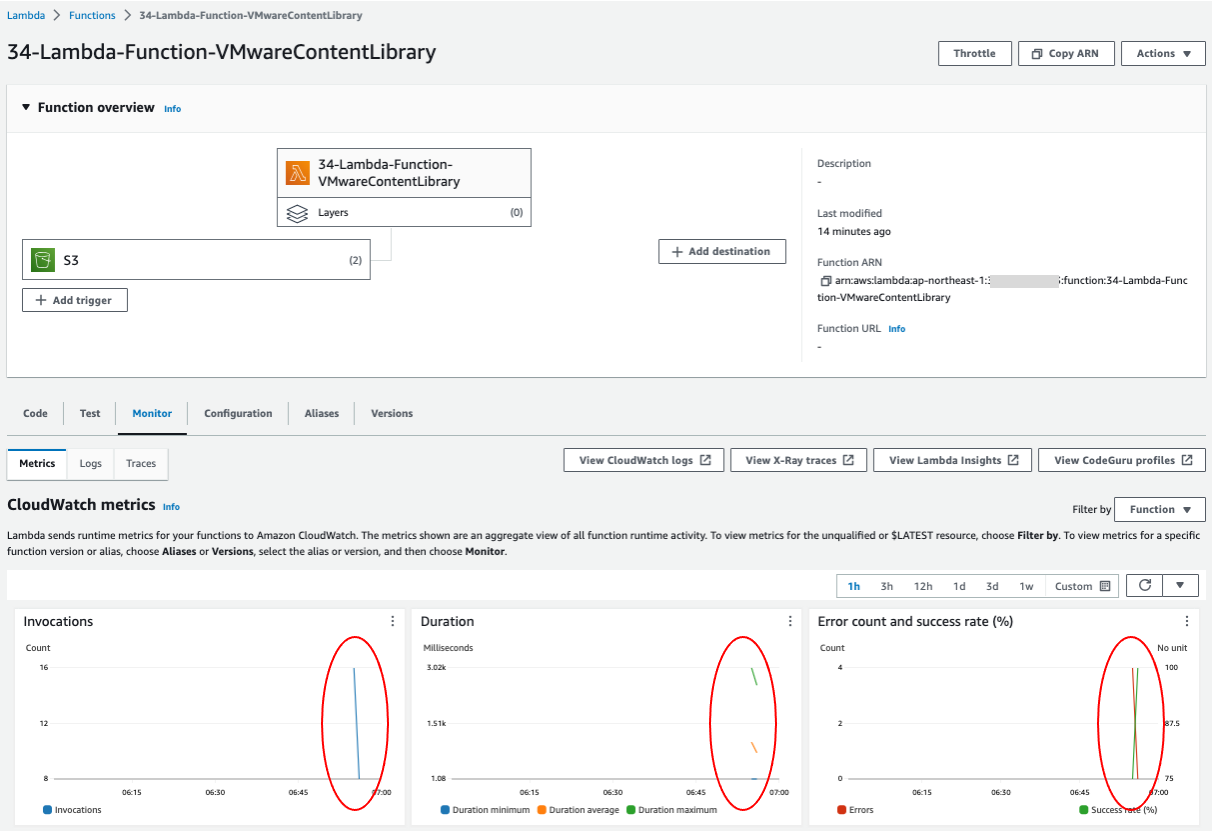Toggle the Duration maximum legend swatch
The height and width of the screenshot is (832, 1212).
[x=631, y=810]
